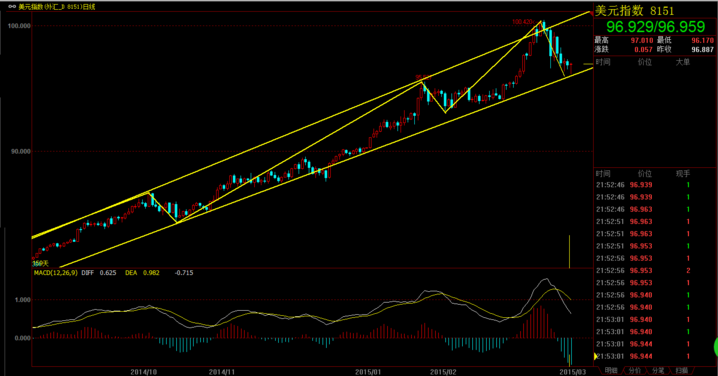Select the 分笔 tab

click(658, 371)
